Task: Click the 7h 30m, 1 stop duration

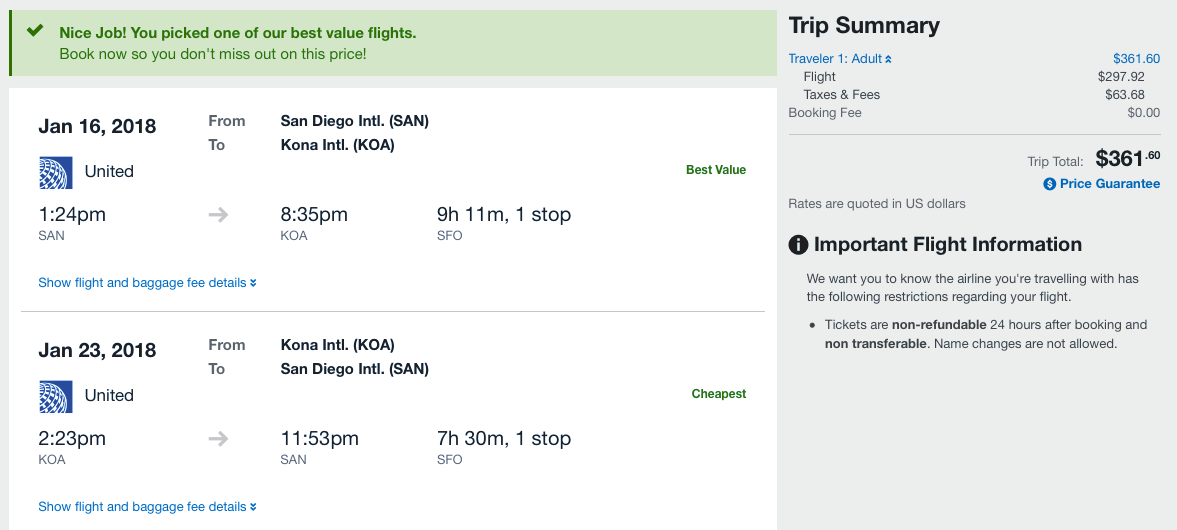Action: click(504, 439)
